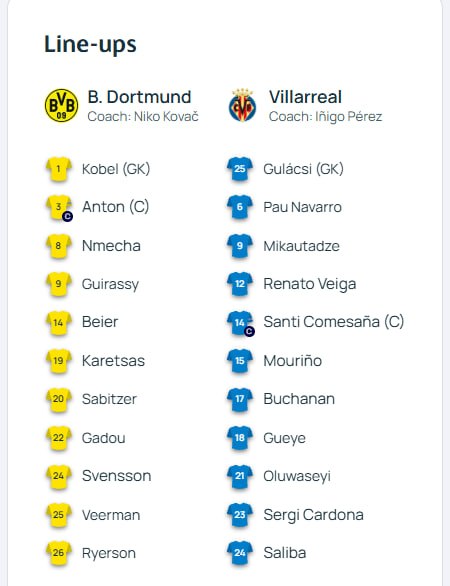Click on Sabitzer in Dortmund line-up

109,399
